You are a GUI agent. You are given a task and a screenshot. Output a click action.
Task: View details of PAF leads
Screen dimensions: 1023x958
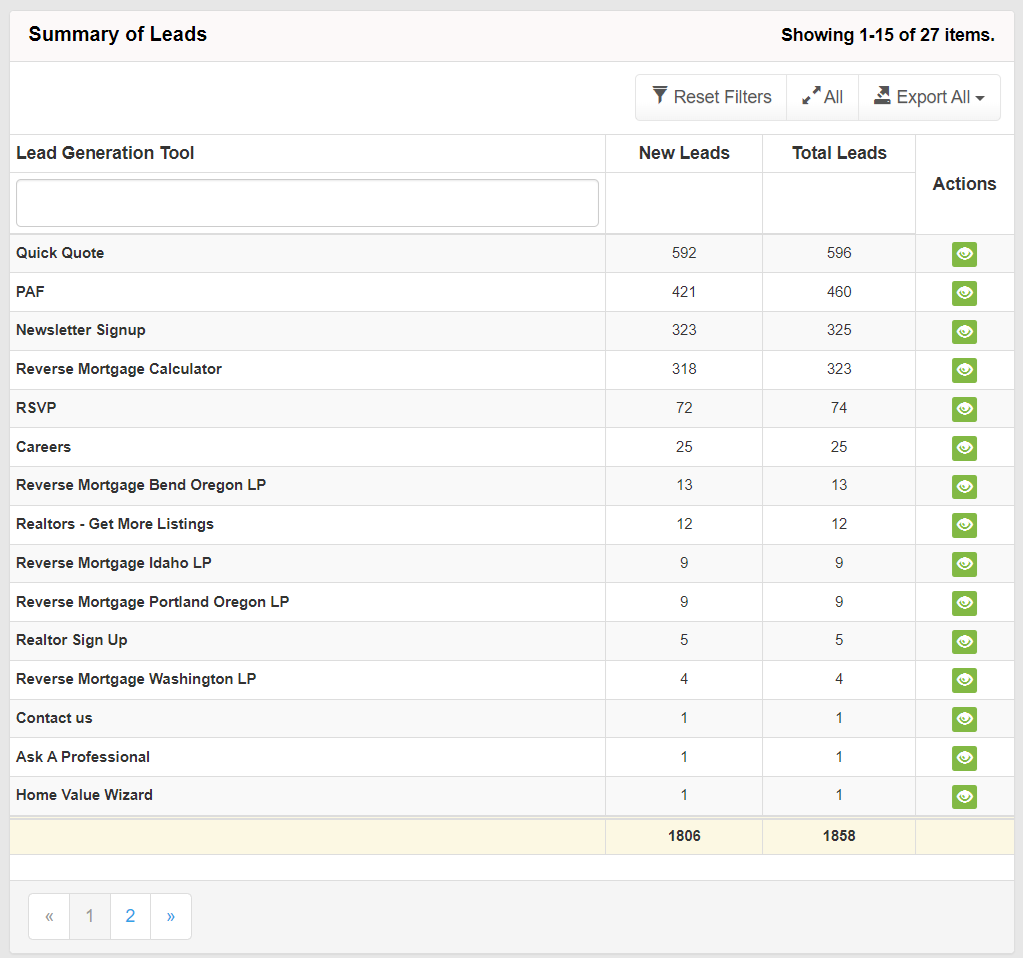click(964, 293)
